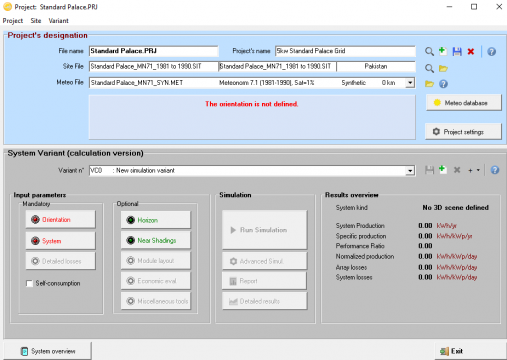Open meteo file with folder icon

tap(429, 84)
